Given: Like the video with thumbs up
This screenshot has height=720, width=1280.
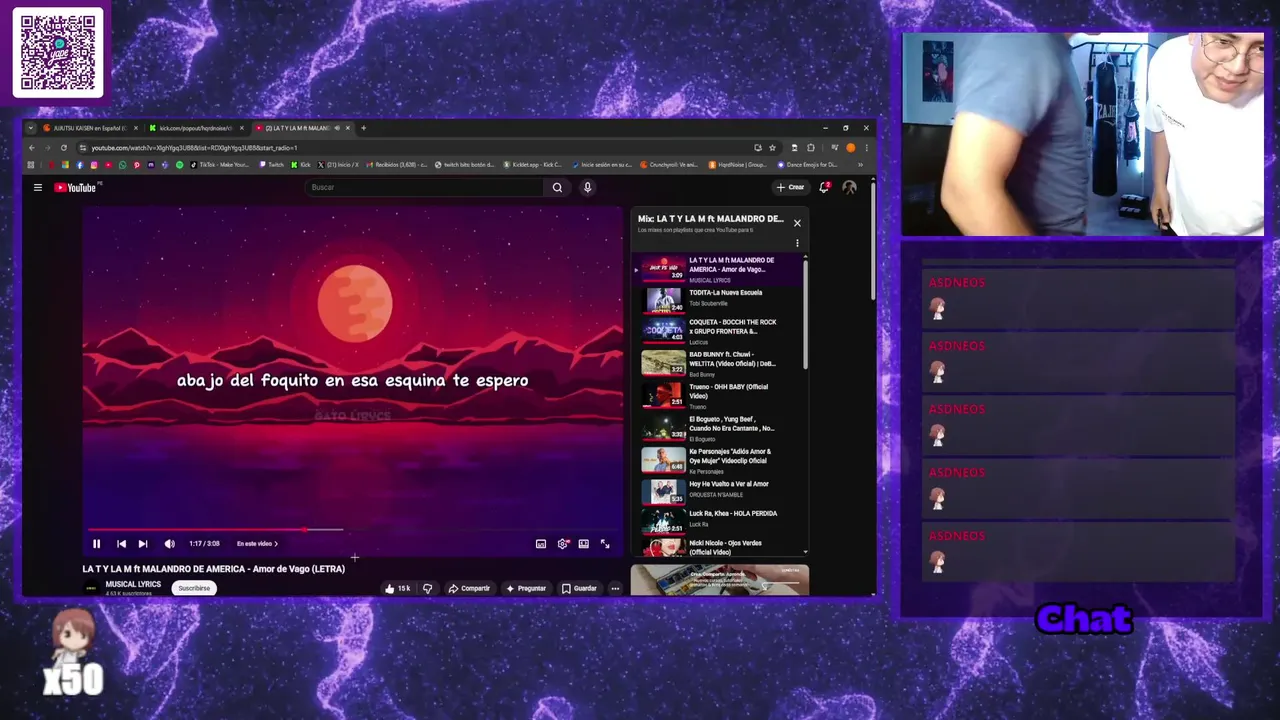Looking at the screenshot, I should [x=397, y=588].
